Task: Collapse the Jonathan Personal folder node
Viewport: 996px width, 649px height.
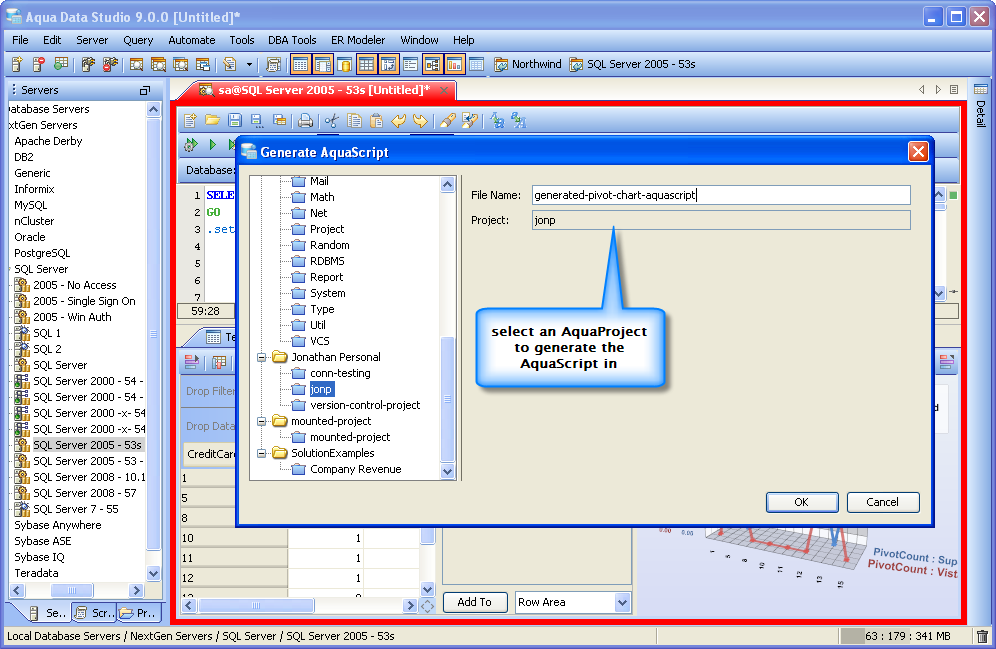Action: point(262,358)
